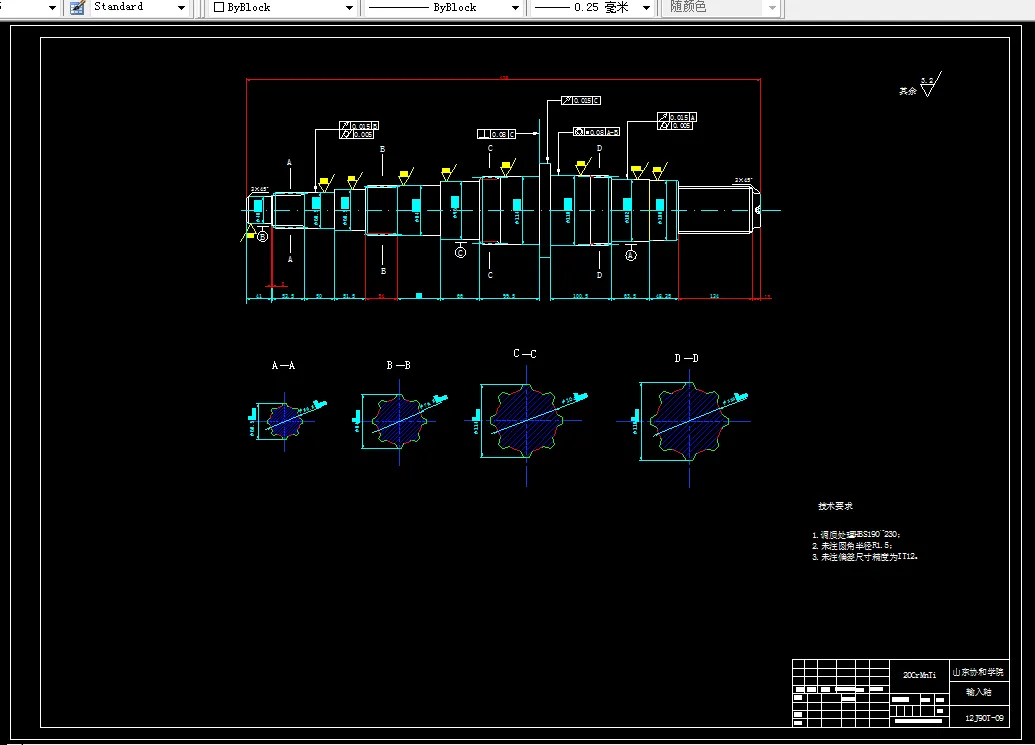Select the 输入轴 title block cell
The width and height of the screenshot is (1035, 745).
pyautogui.click(x=979, y=692)
